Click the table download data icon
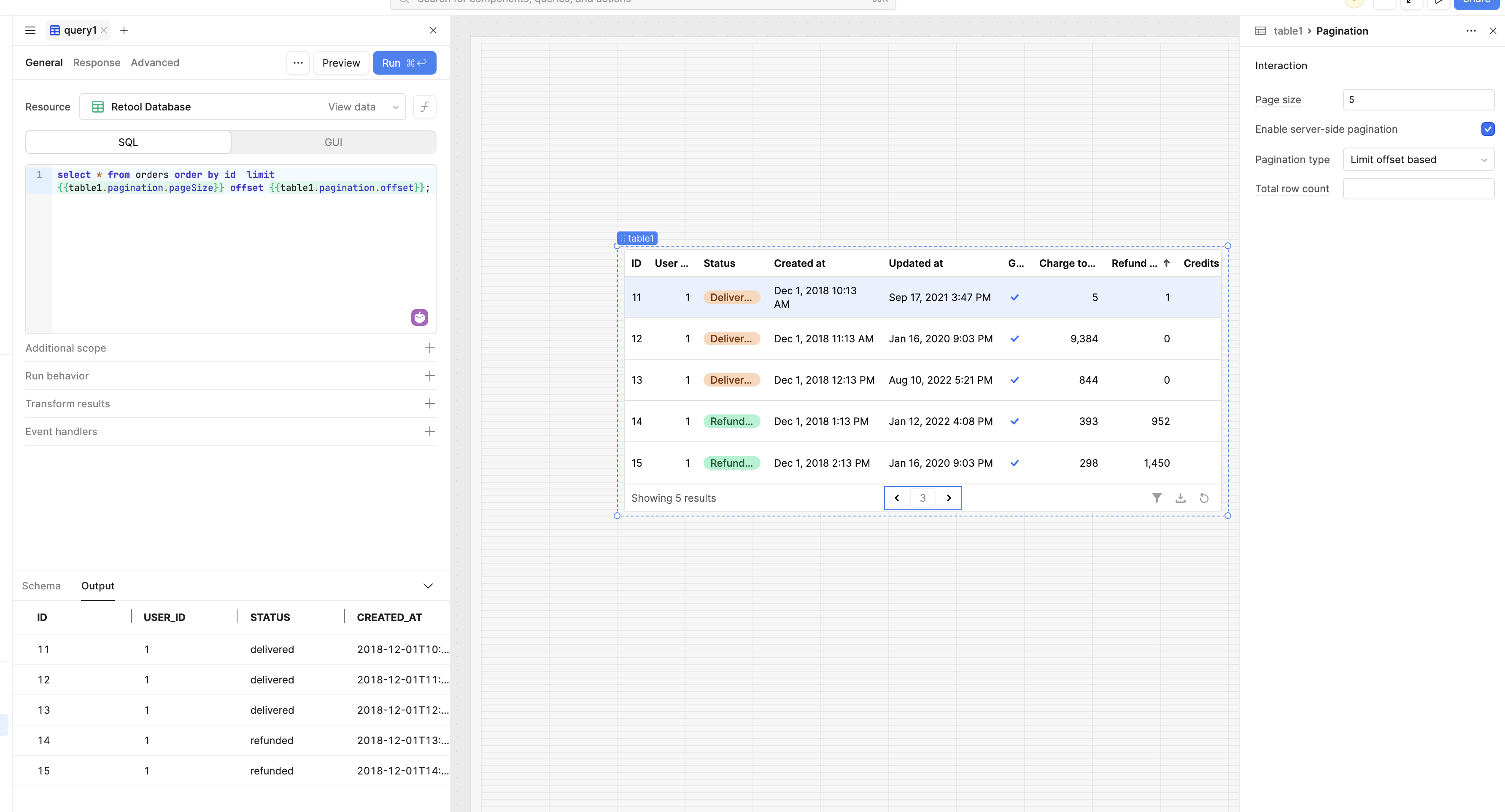Viewport: 1505px width, 812px height. pos(1180,498)
